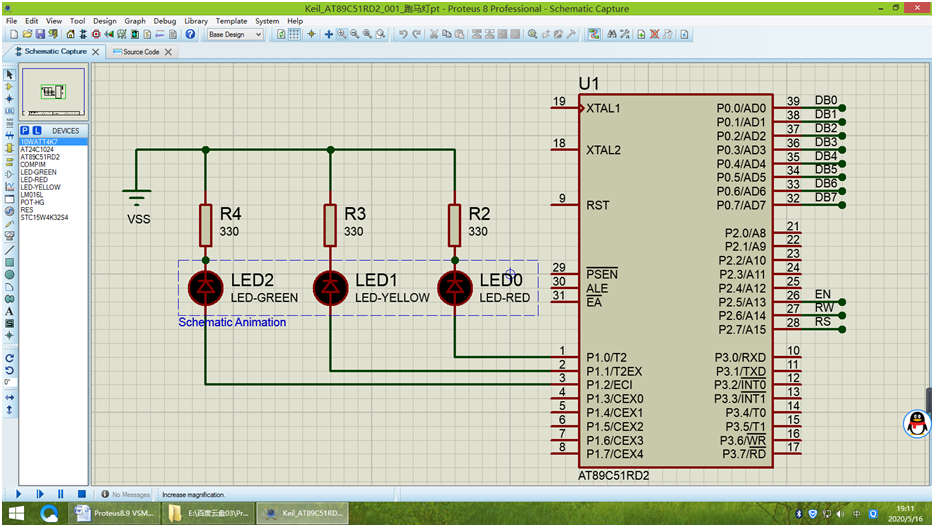Viewport: 934px width, 527px height.
Task: Toggle the wire autorouter icon
Action: coord(594,35)
